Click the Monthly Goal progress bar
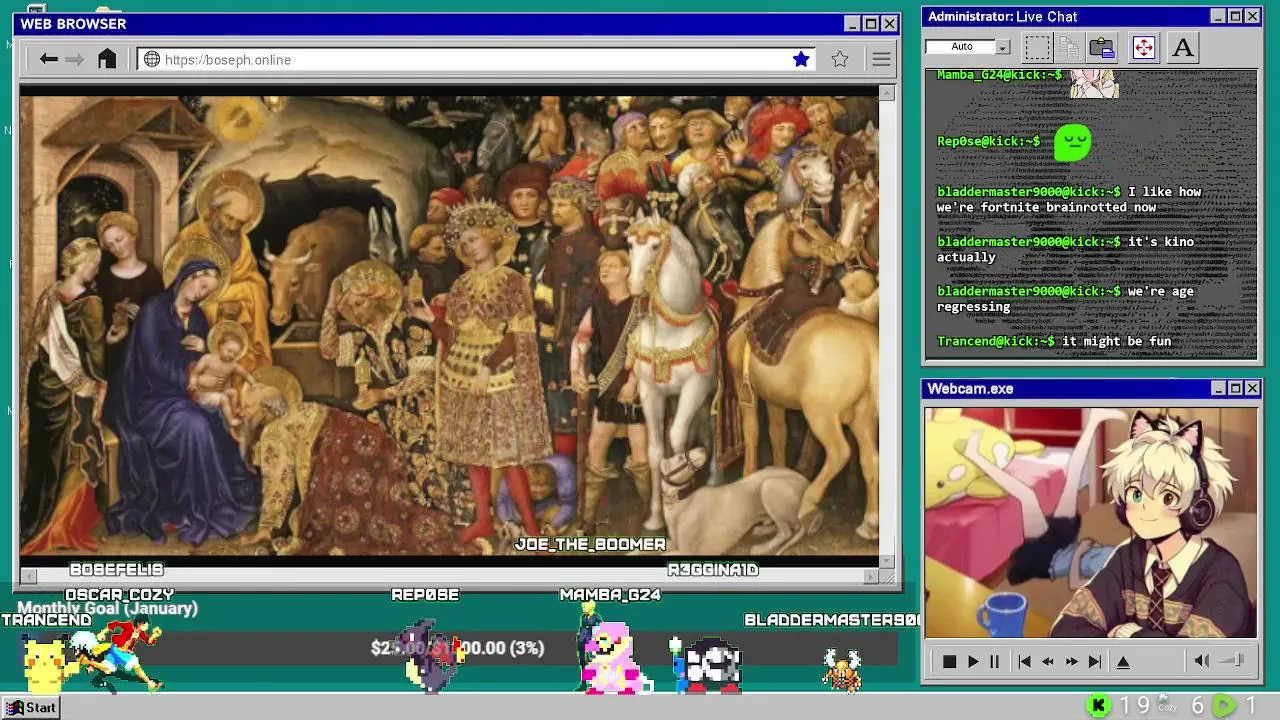This screenshot has height=720, width=1280. pos(457,648)
